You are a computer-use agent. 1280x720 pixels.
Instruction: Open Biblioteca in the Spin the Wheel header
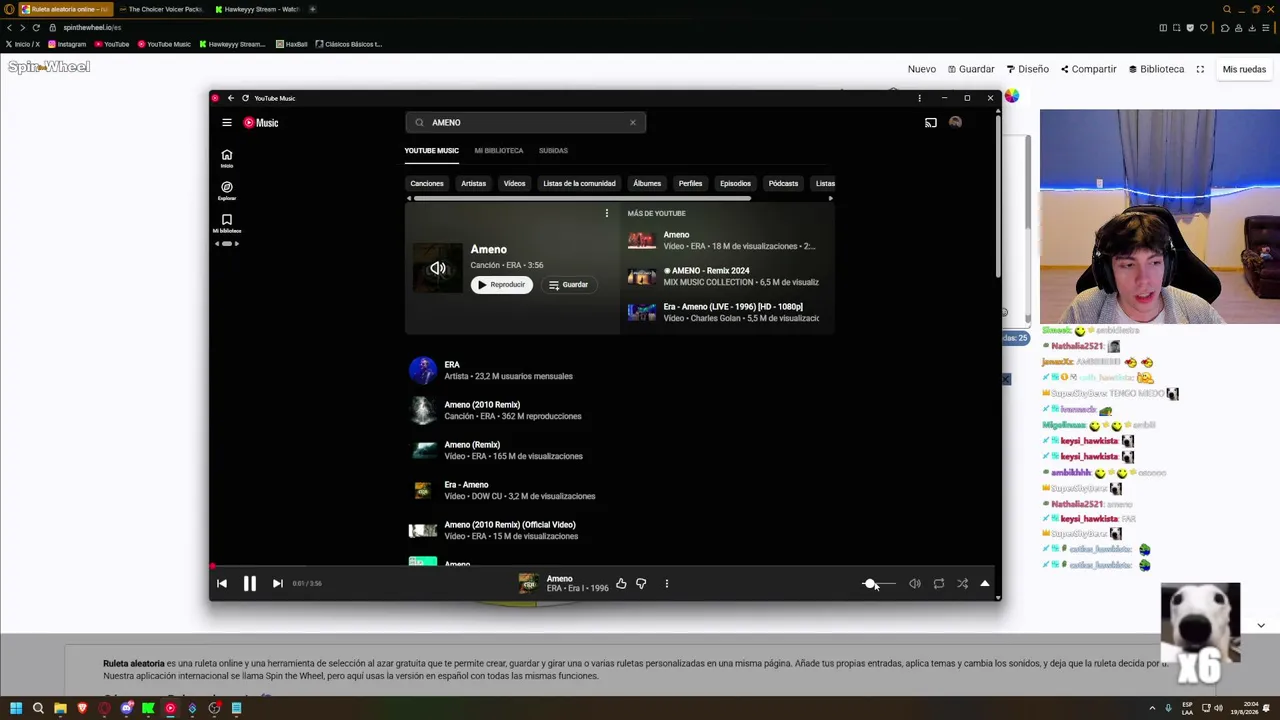click(x=1156, y=70)
